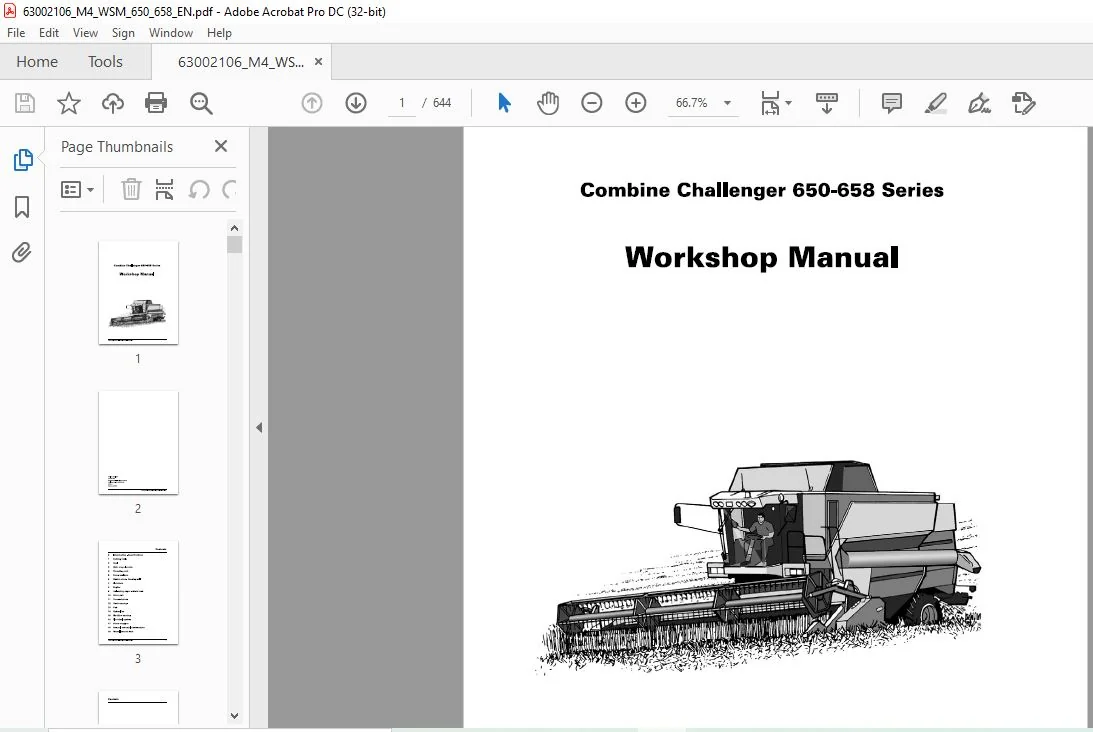The image size is (1093, 732).
Task: Click thumbnails scrollbar down arrow
Action: pyautogui.click(x=234, y=716)
